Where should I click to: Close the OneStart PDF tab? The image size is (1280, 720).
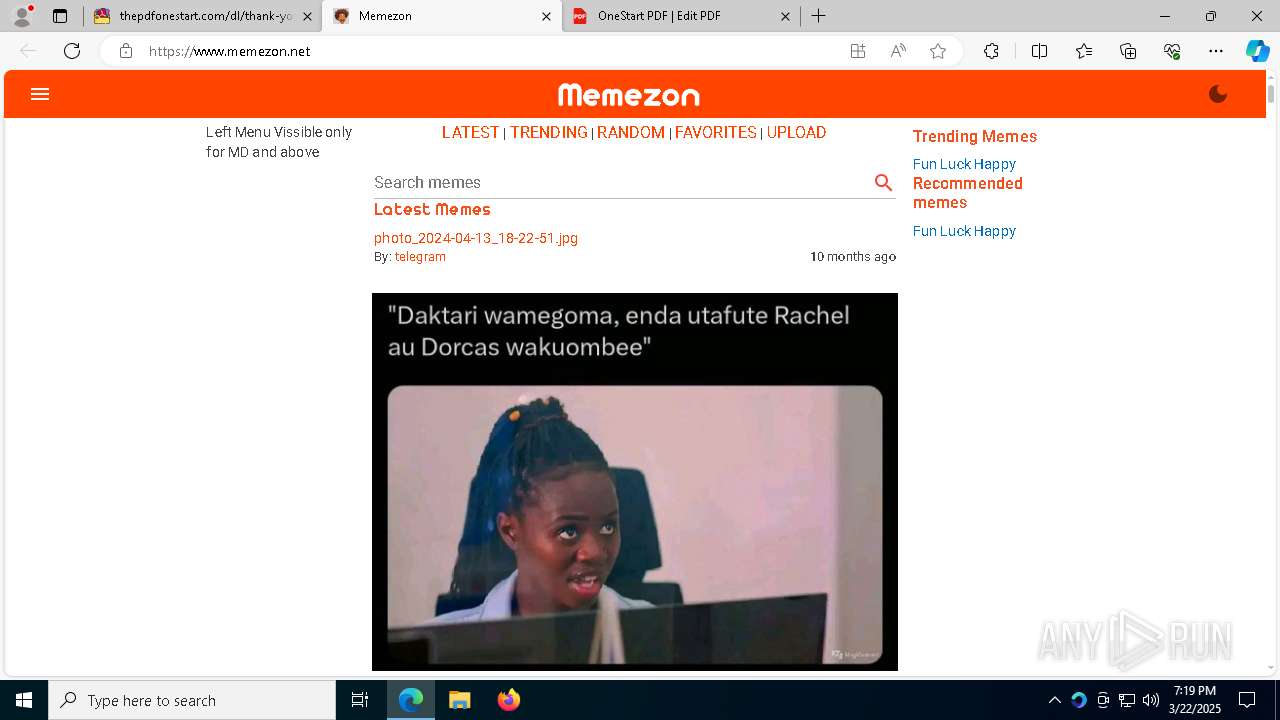[785, 16]
